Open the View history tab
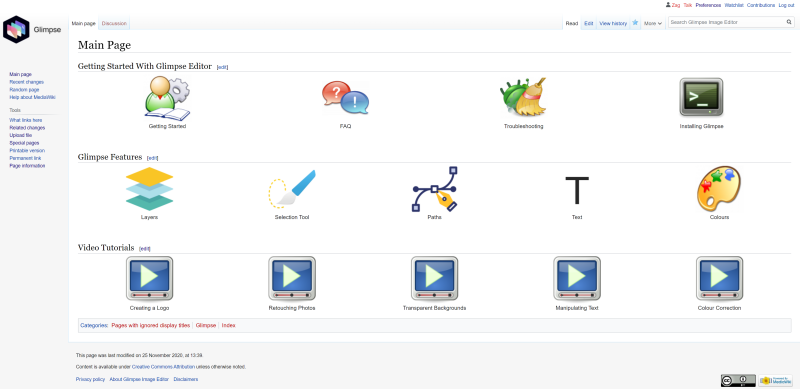 pyautogui.click(x=613, y=23)
